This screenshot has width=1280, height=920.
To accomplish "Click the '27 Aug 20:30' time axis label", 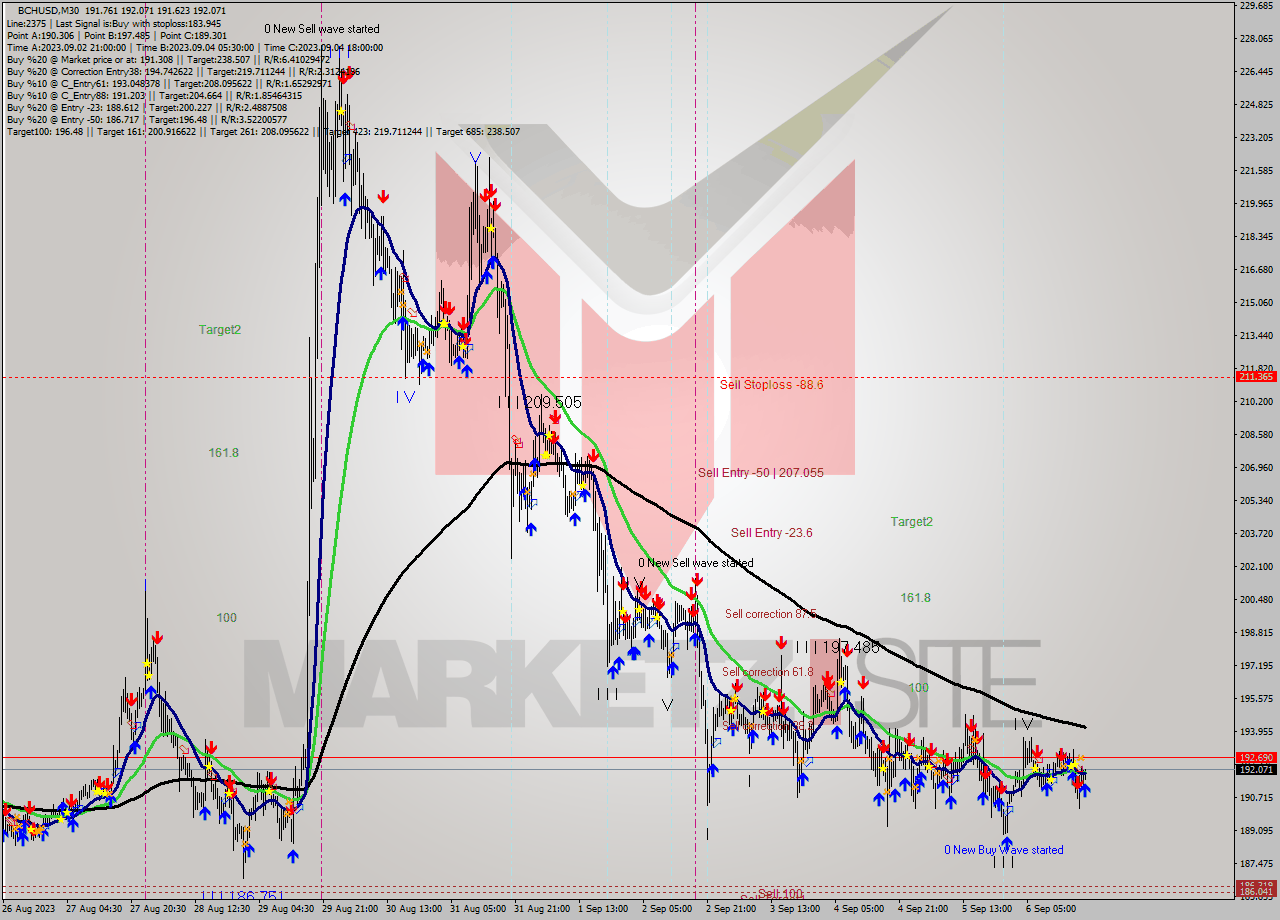I will [159, 909].
